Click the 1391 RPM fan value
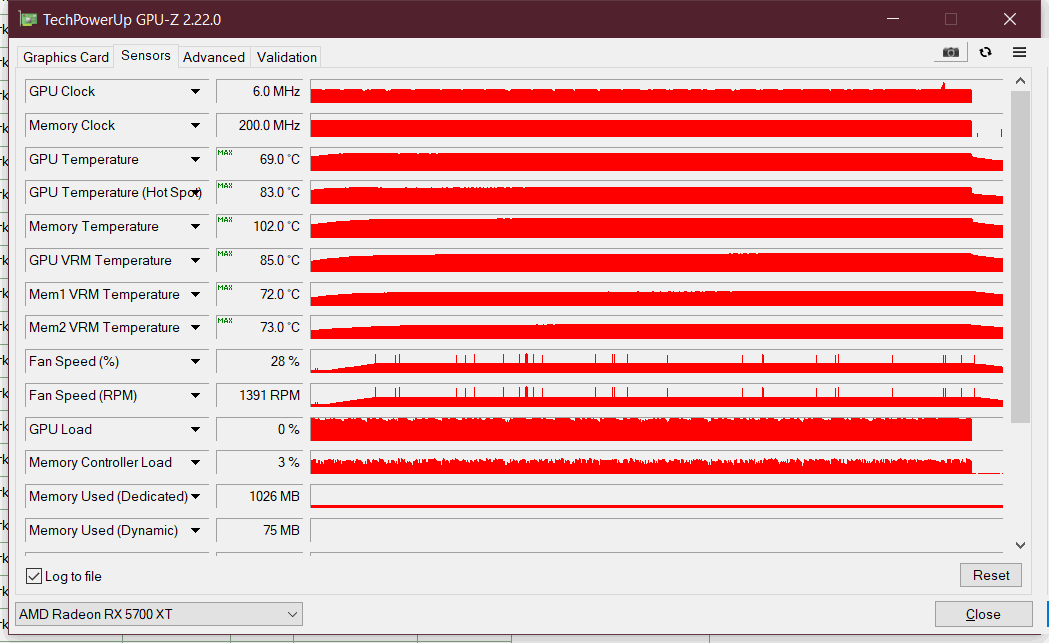 tap(260, 395)
